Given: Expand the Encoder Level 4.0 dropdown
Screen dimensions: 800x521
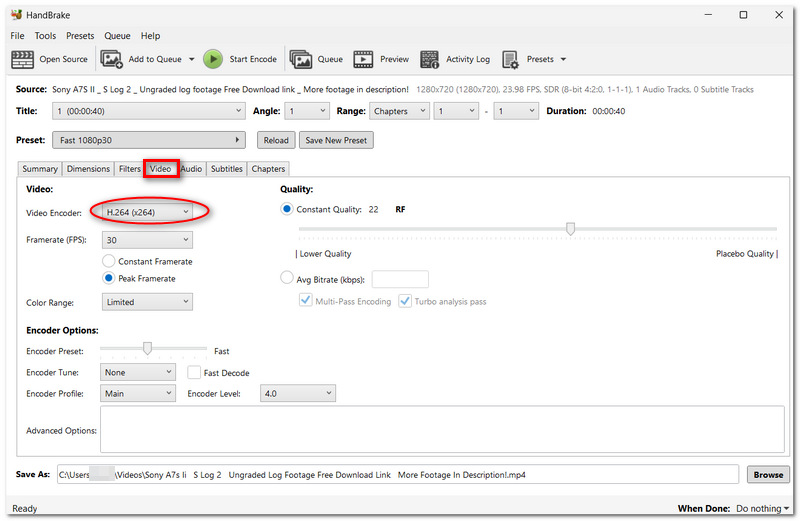Looking at the screenshot, I should point(298,393).
